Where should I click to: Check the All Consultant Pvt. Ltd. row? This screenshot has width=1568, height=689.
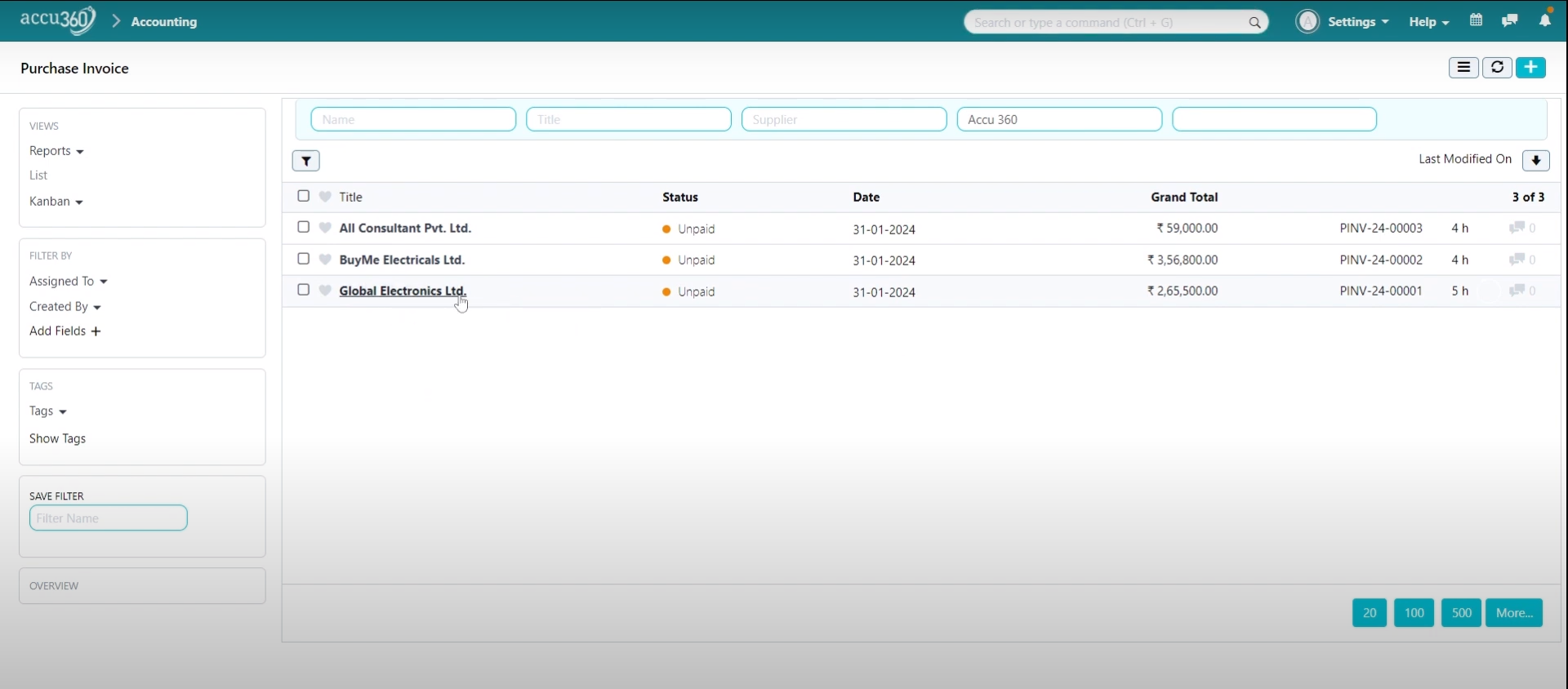tap(304, 227)
